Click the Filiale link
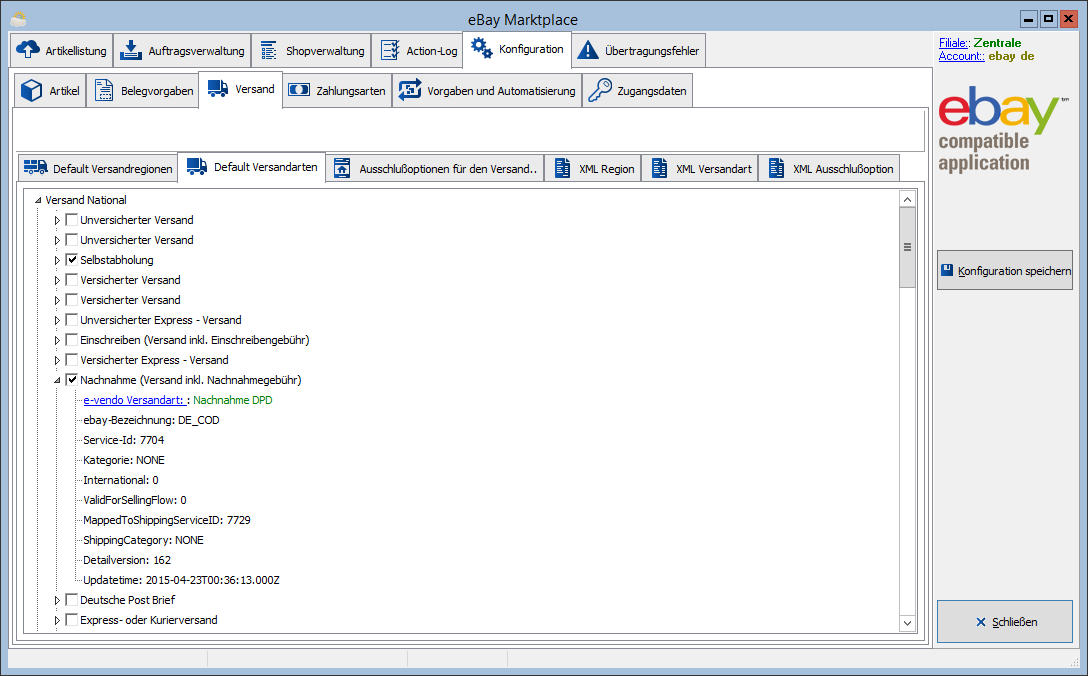 click(x=954, y=43)
